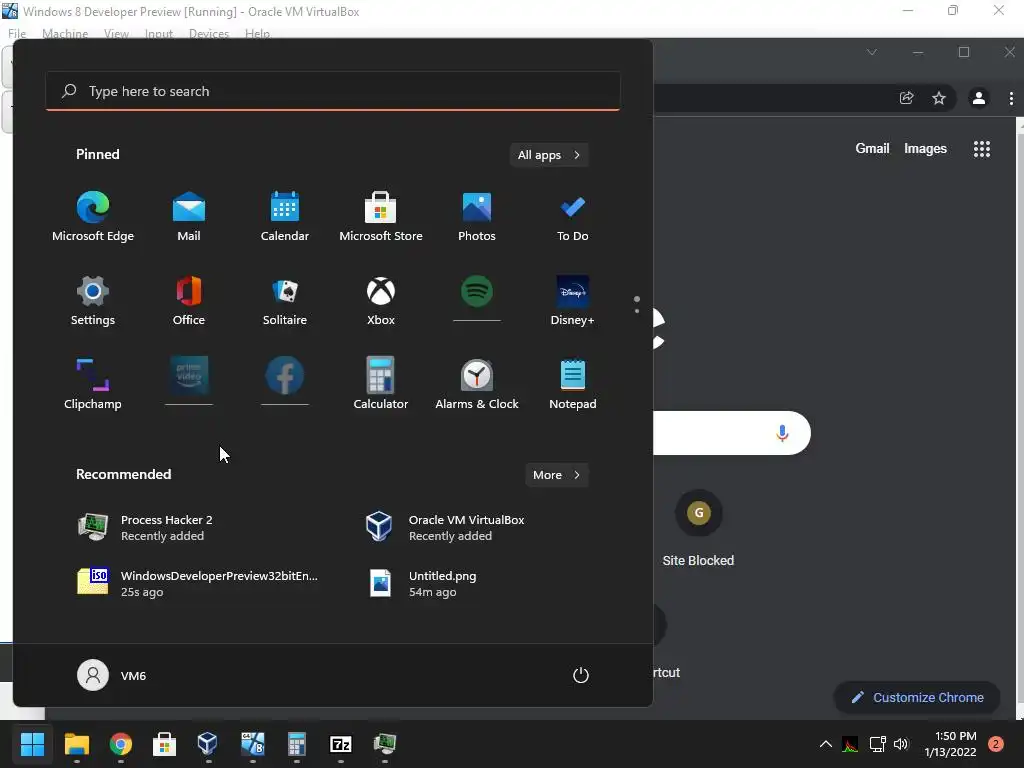Click the Spotify pinned icon

477,291
